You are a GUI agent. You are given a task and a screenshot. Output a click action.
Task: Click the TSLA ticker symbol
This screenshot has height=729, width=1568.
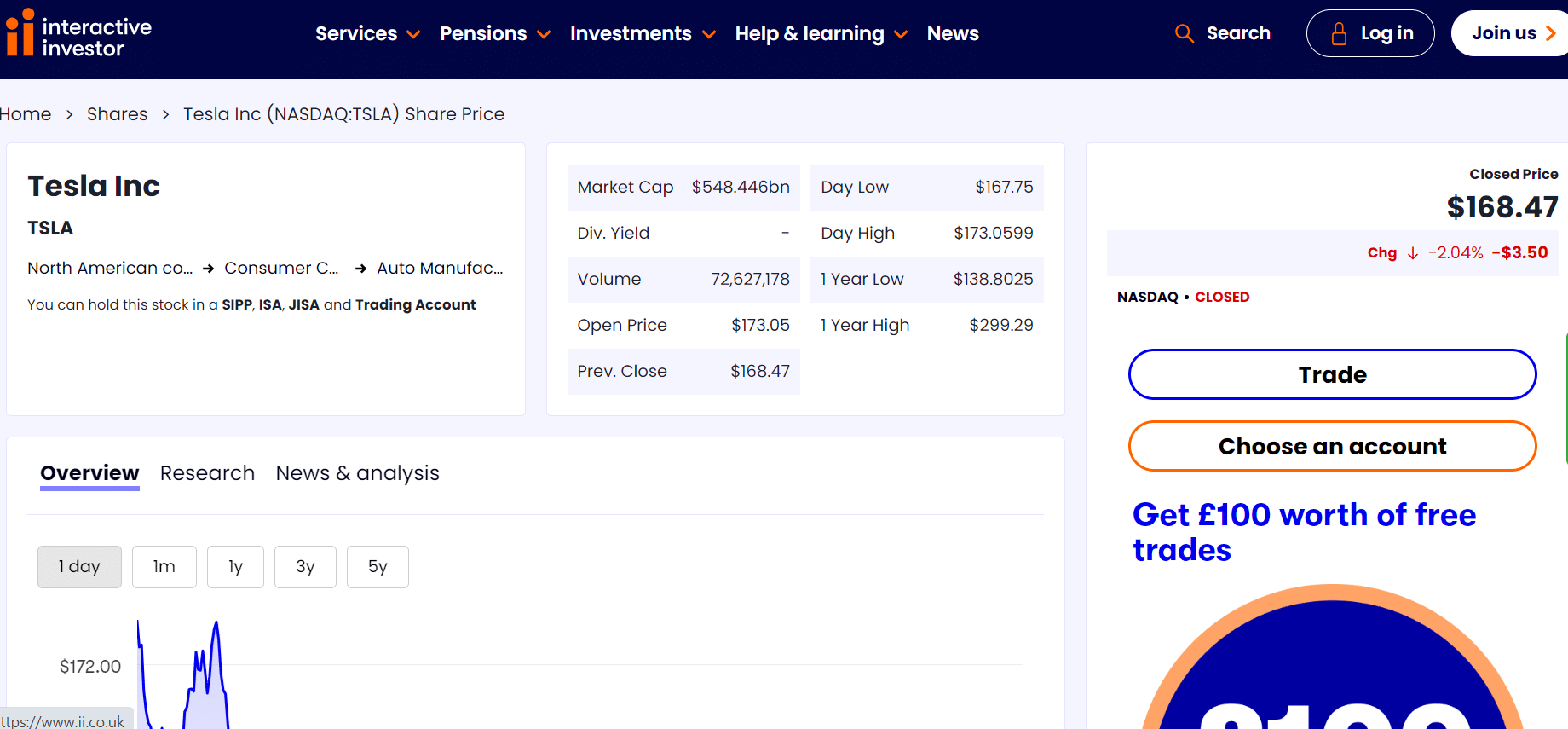pos(50,228)
